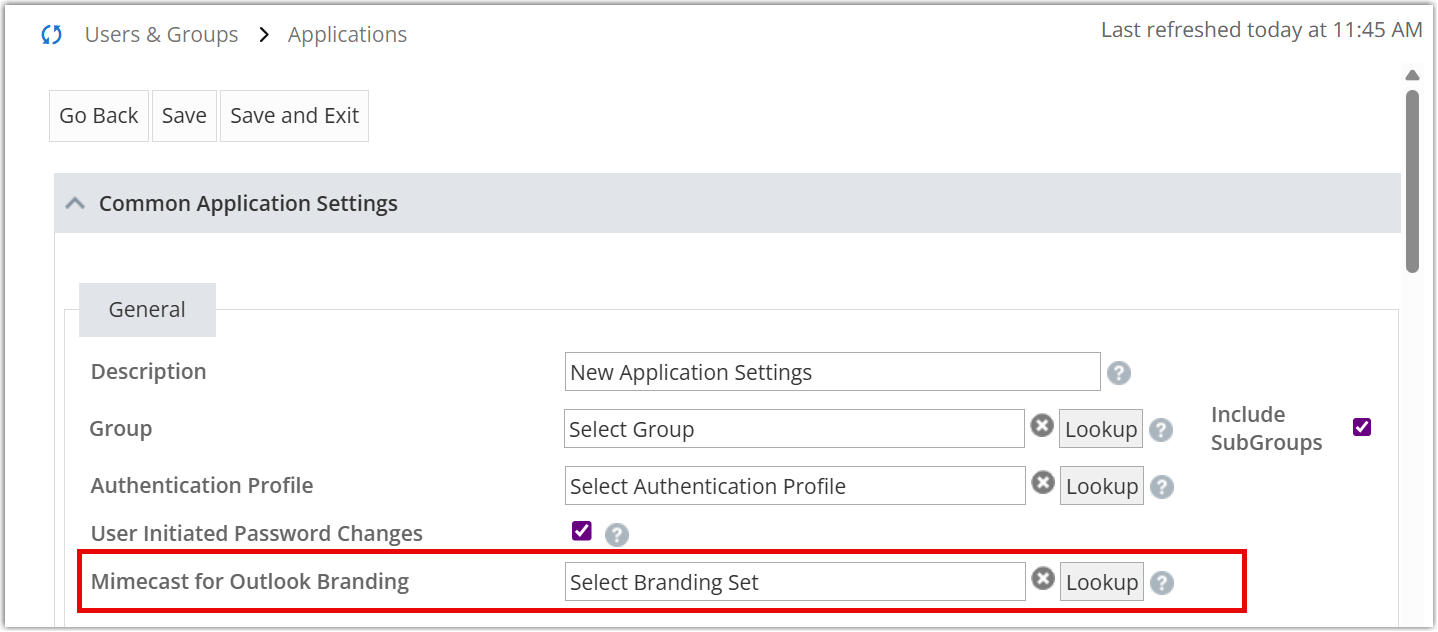Select the General tab

[x=147, y=310]
